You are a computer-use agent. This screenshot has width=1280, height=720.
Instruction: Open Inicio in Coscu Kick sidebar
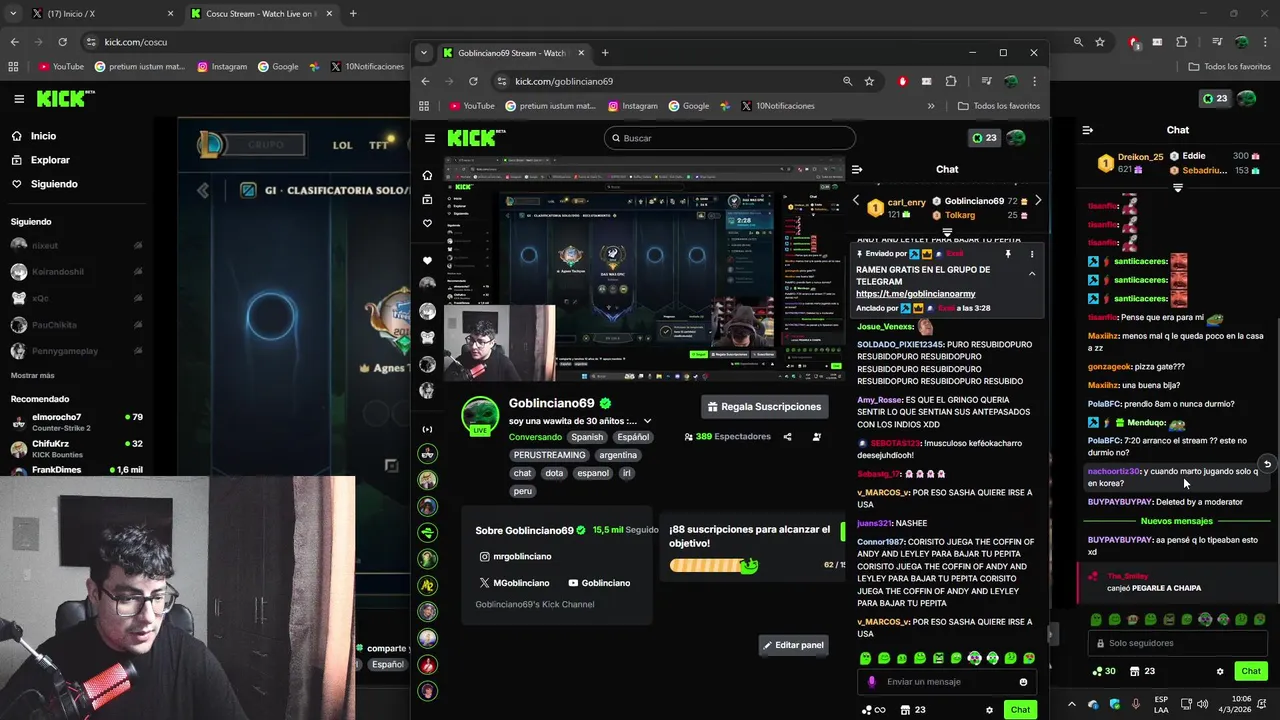point(34,136)
